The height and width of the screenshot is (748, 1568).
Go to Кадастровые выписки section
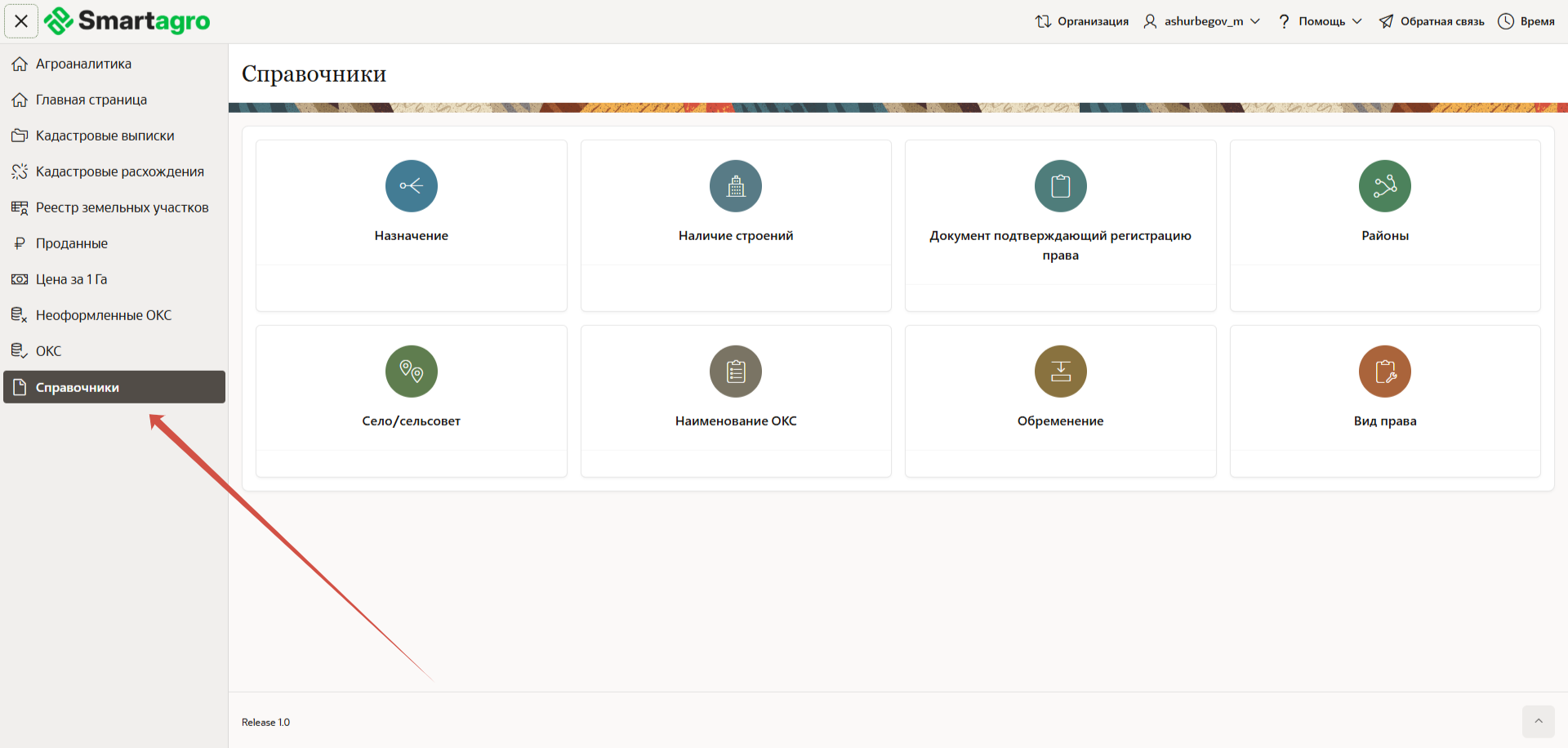coord(105,136)
